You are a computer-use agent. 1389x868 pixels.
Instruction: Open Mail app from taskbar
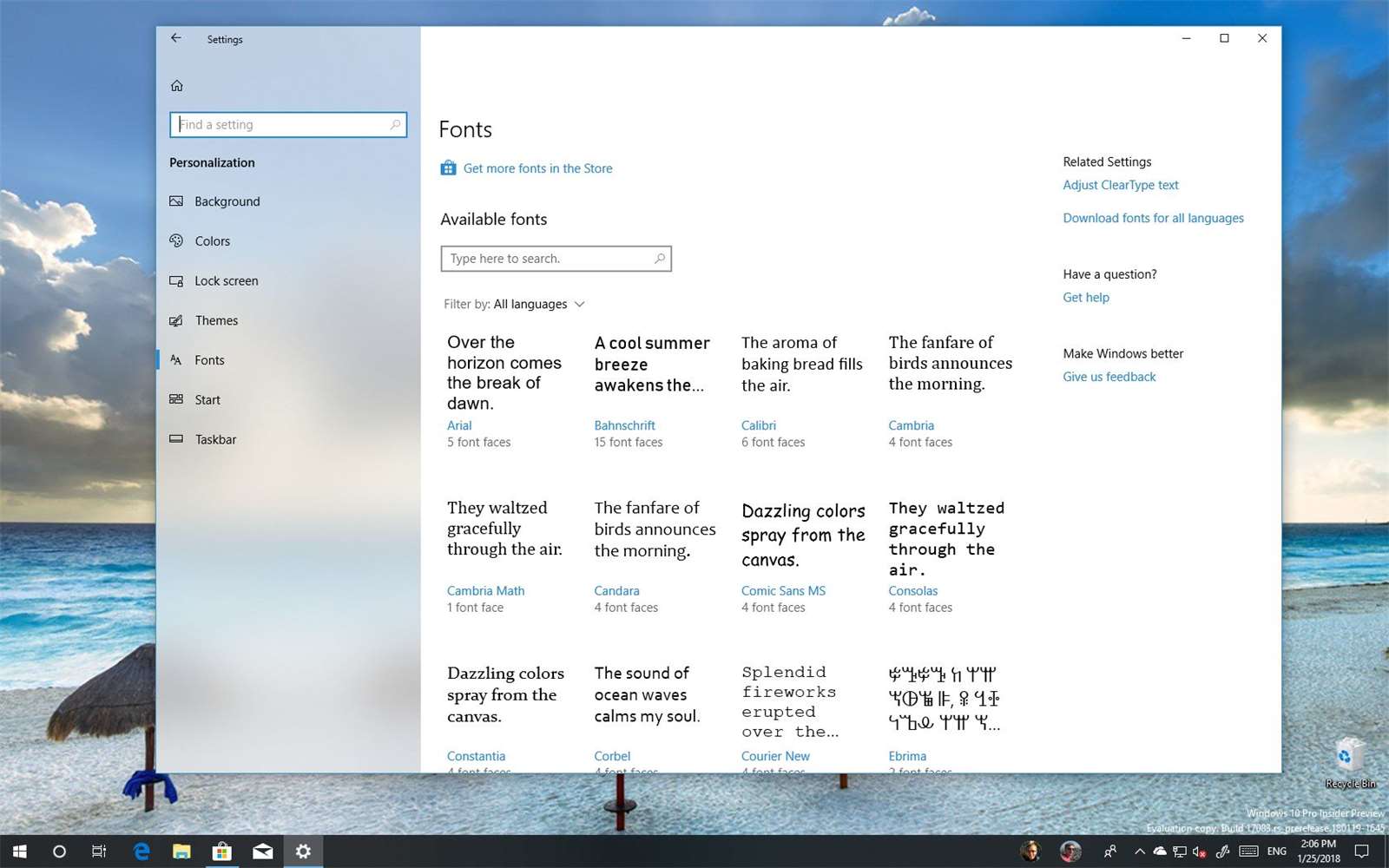pyautogui.click(x=263, y=852)
